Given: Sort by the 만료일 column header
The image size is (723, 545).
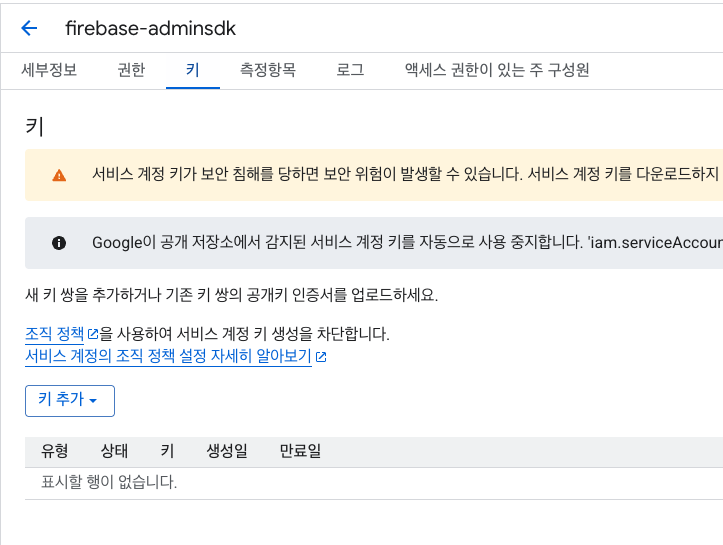Looking at the screenshot, I should pyautogui.click(x=300, y=450).
